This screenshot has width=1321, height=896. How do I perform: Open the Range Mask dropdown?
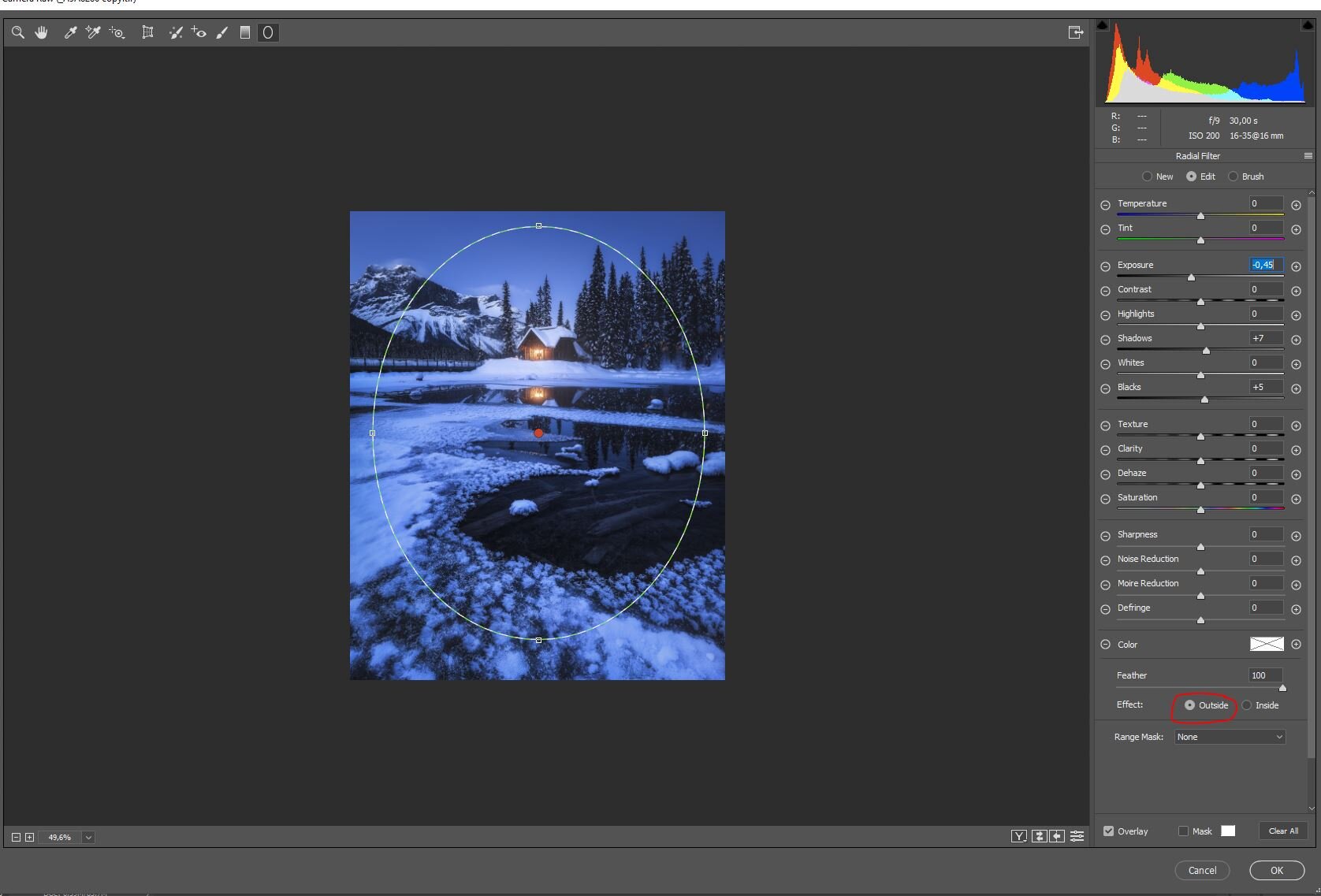1230,737
